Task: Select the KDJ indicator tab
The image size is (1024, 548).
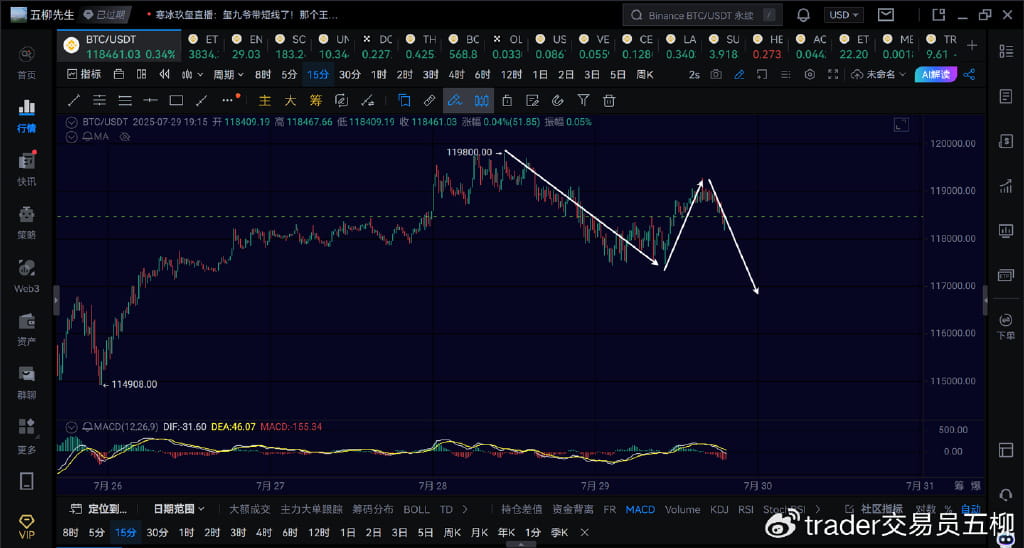Action: [719, 509]
